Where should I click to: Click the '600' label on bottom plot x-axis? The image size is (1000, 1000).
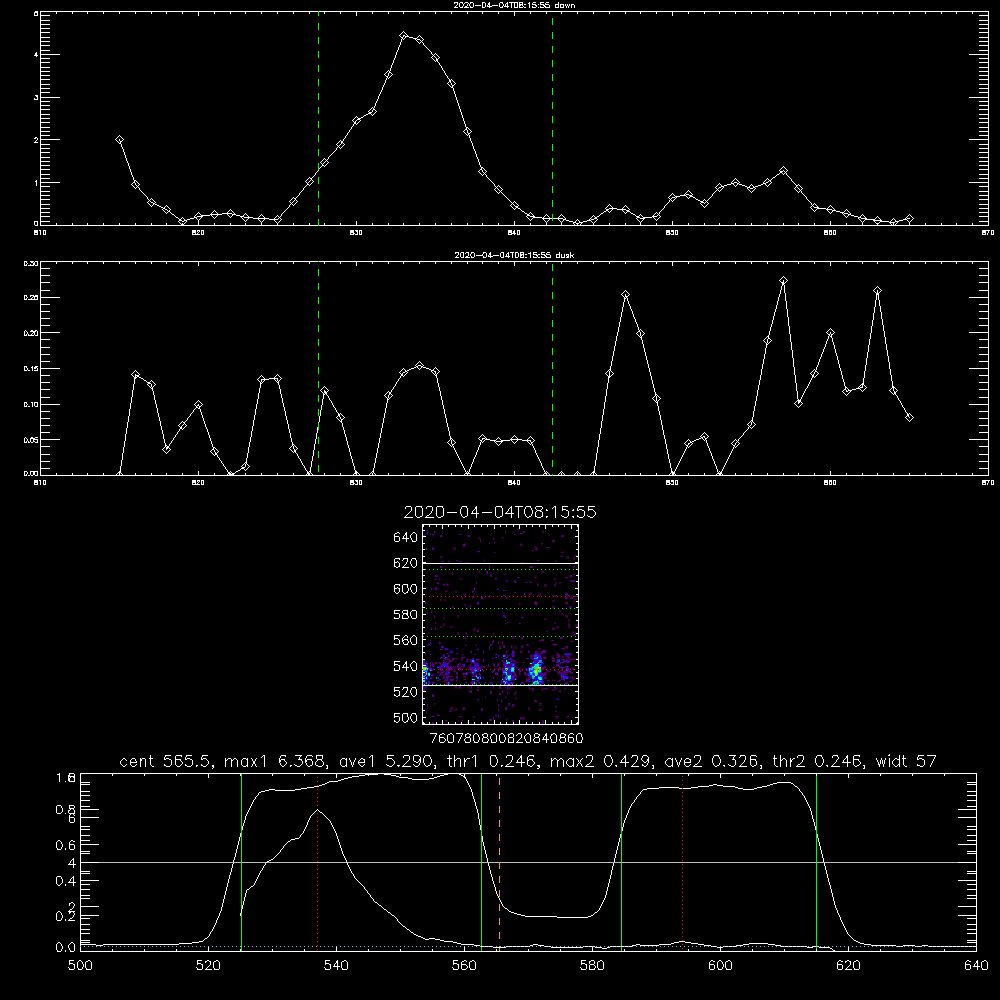tap(720, 966)
